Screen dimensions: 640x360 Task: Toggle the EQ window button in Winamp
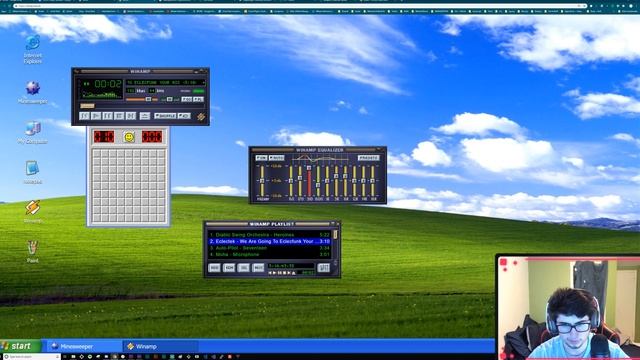[187, 99]
